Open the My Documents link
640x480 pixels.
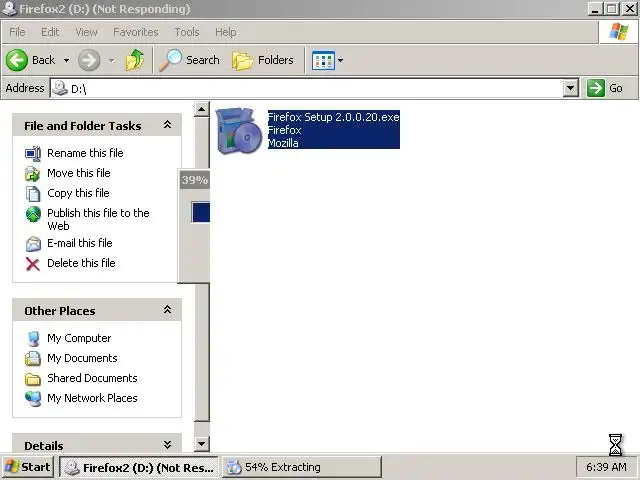82,358
